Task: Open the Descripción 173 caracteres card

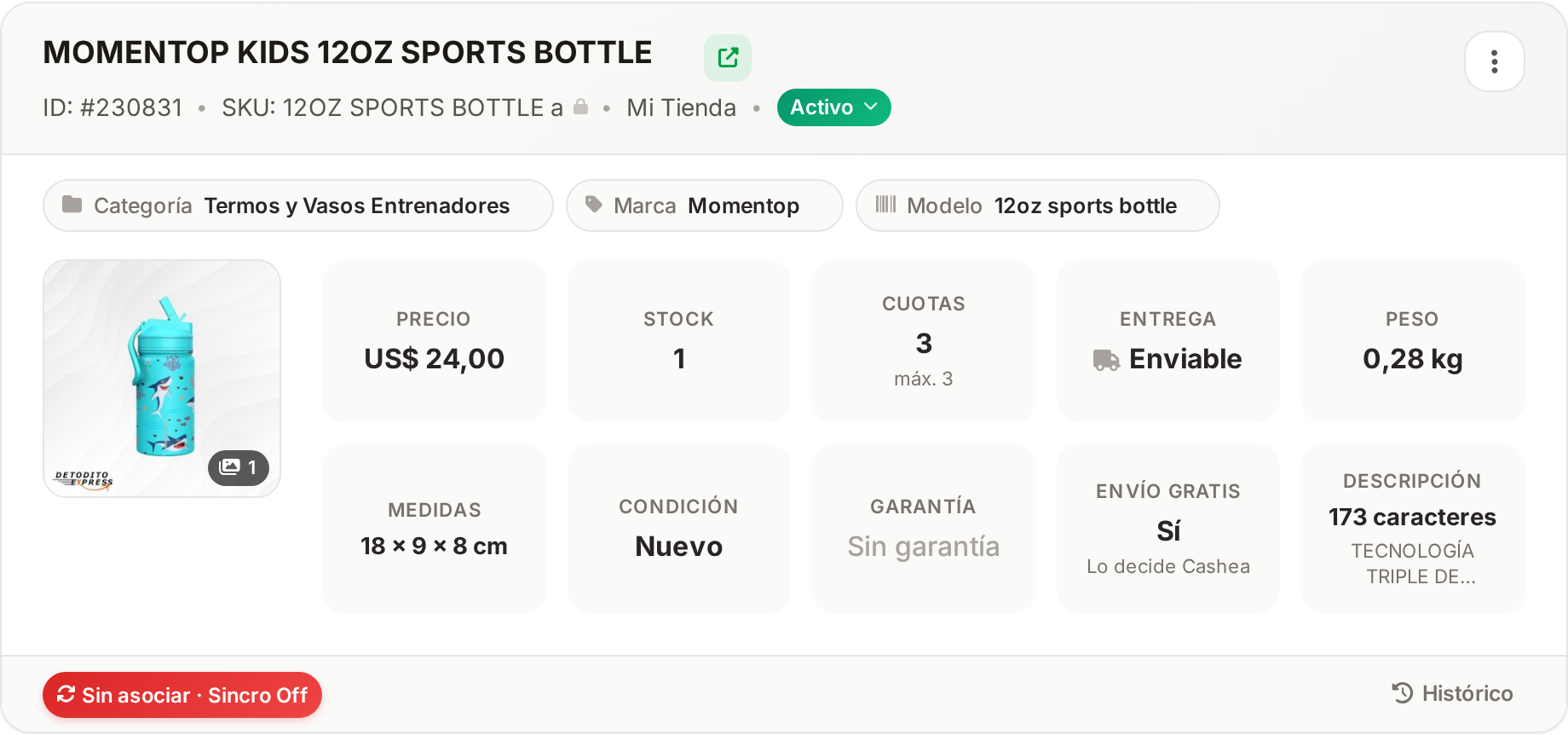Action: [x=1413, y=529]
